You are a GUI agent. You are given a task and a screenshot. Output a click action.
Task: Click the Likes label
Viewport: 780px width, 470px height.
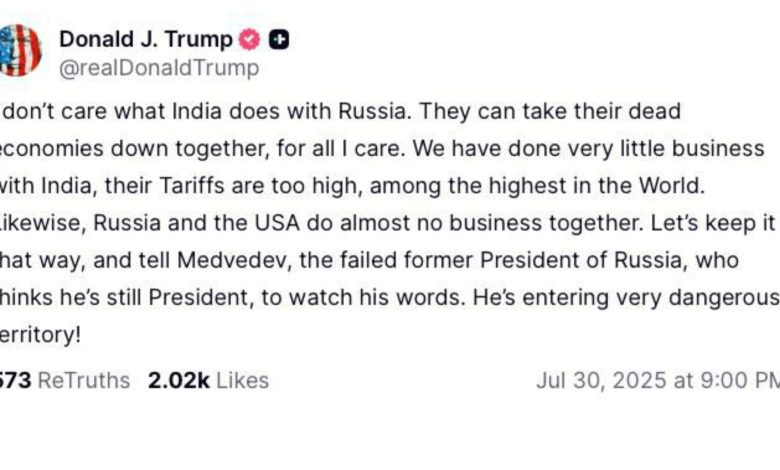[242, 380]
